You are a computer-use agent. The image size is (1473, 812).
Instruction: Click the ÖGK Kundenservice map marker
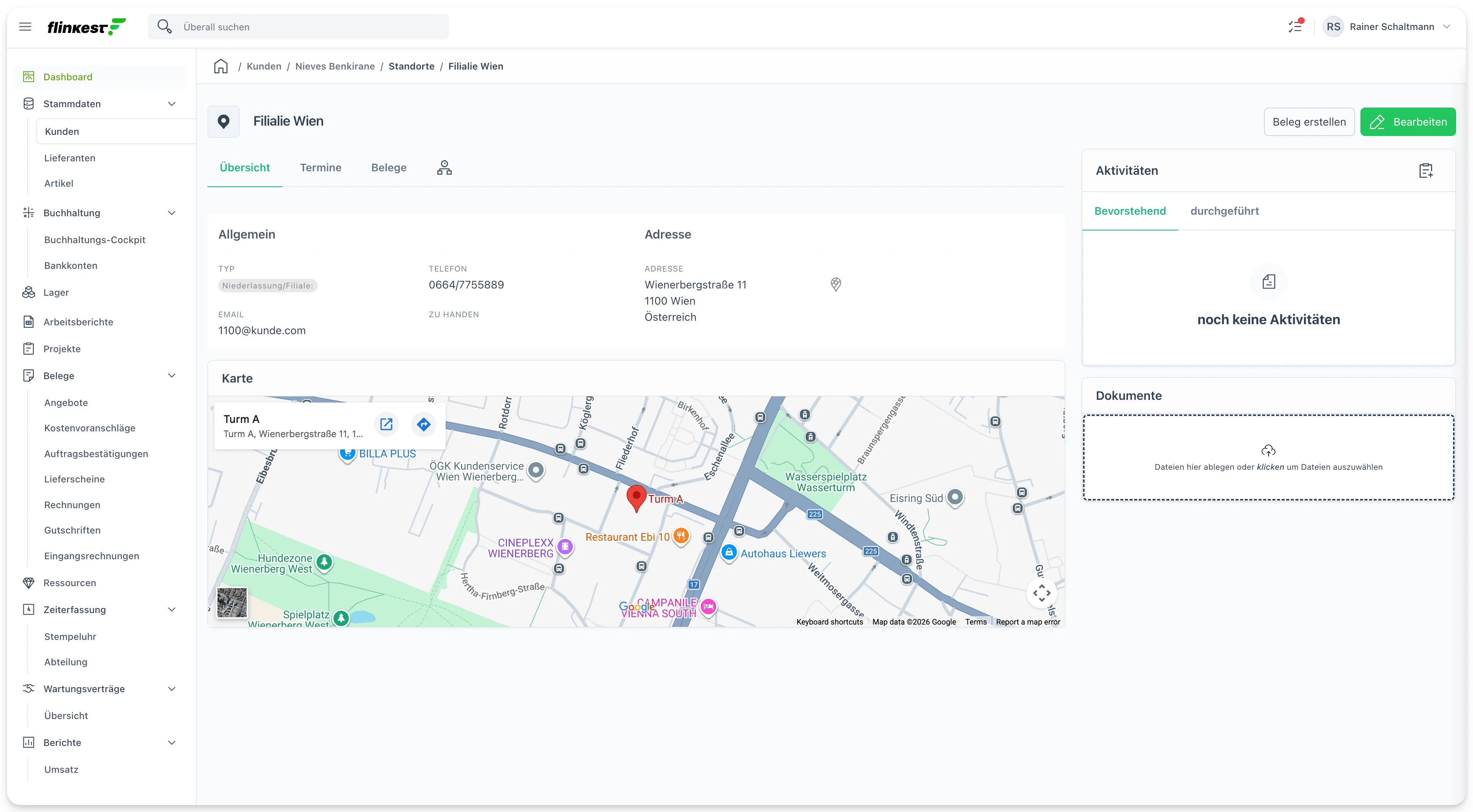coord(536,471)
